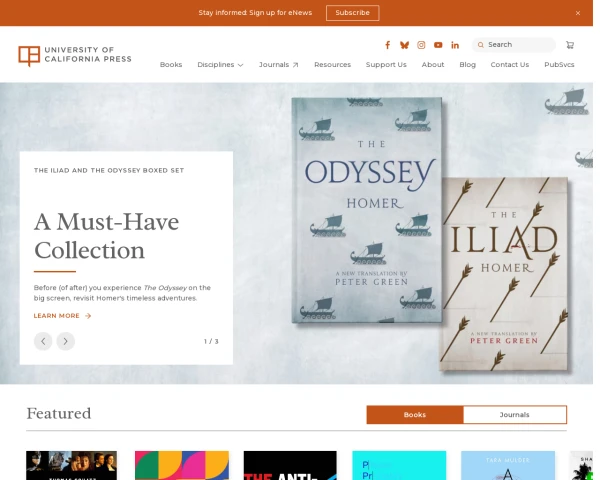Image resolution: width=600 pixels, height=480 pixels.
Task: Open the Tara Mulder featured book cover
Action: 508,465
